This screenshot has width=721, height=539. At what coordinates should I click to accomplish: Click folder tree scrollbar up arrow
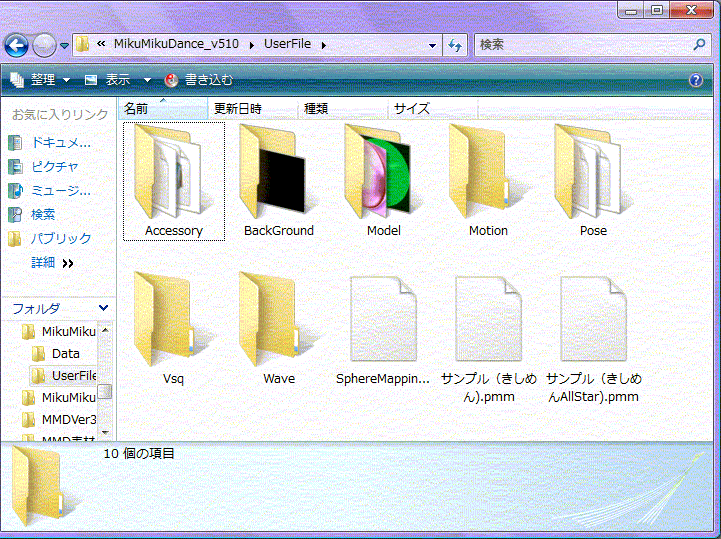click(x=105, y=330)
